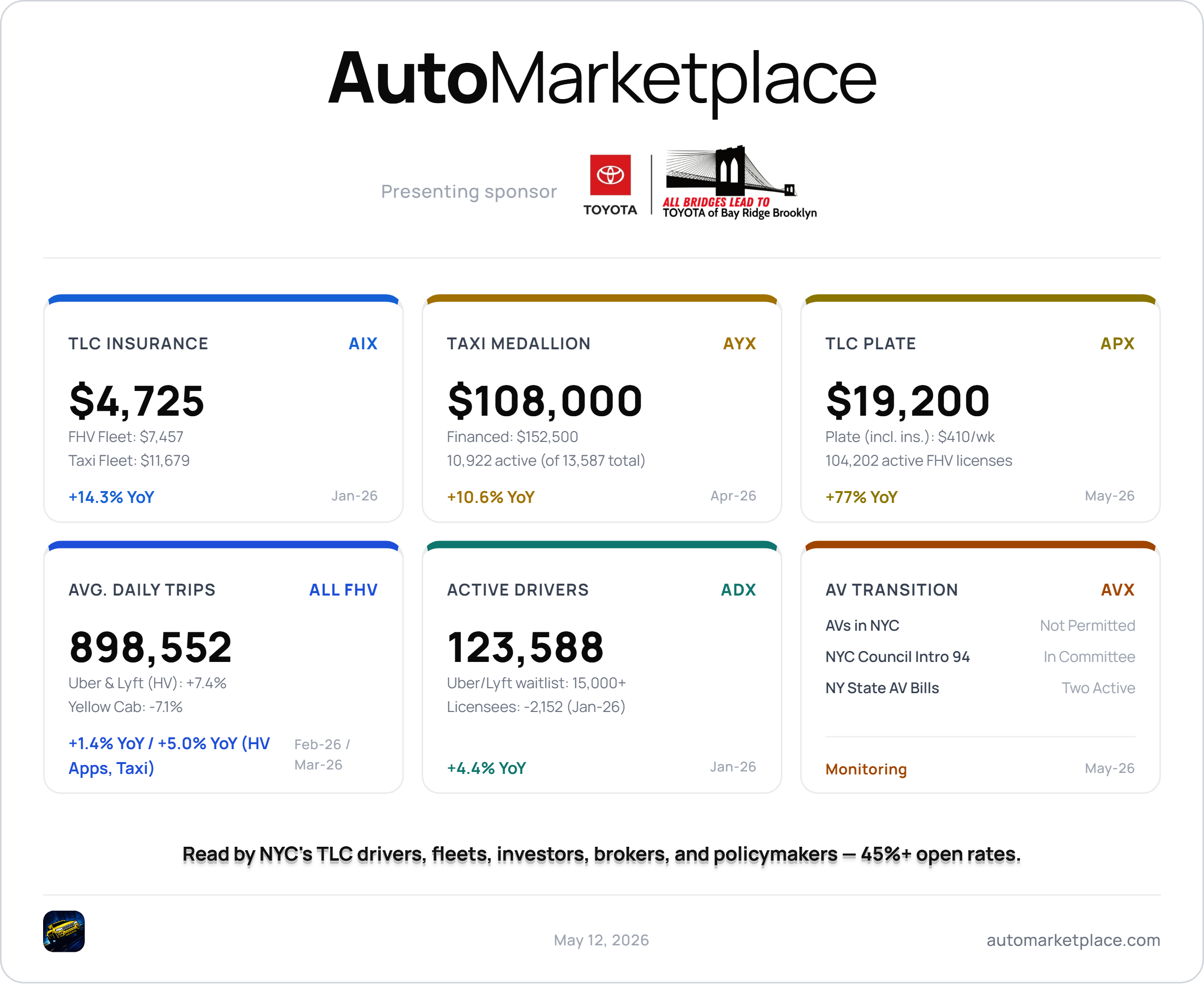Click the Two Active status
Viewport: 1204px width, 984px height.
pos(1098,688)
